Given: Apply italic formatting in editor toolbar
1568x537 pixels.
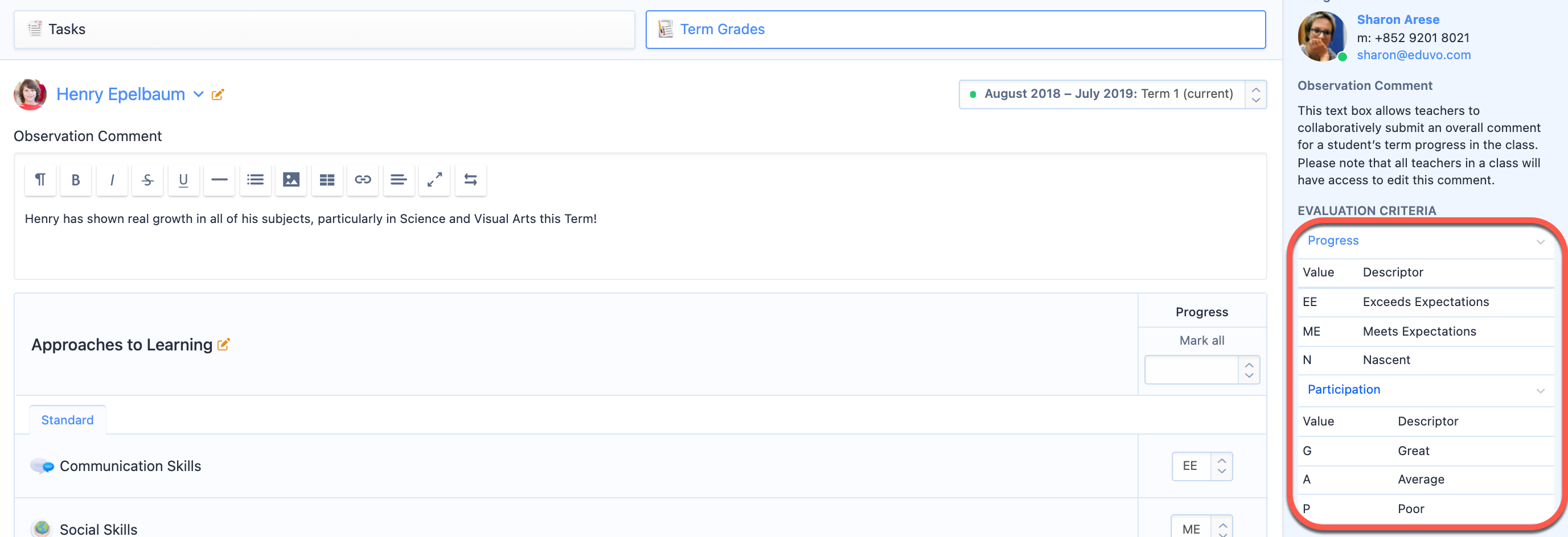Looking at the screenshot, I should coord(112,180).
